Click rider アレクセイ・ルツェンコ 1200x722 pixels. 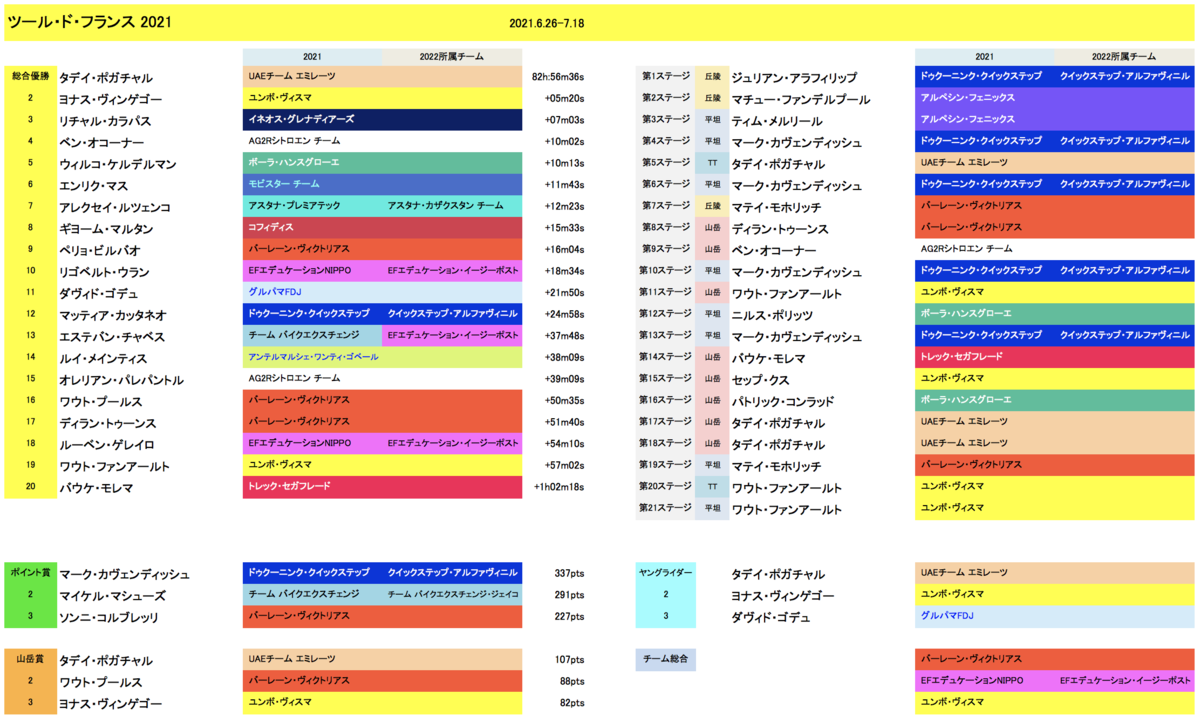pos(114,207)
